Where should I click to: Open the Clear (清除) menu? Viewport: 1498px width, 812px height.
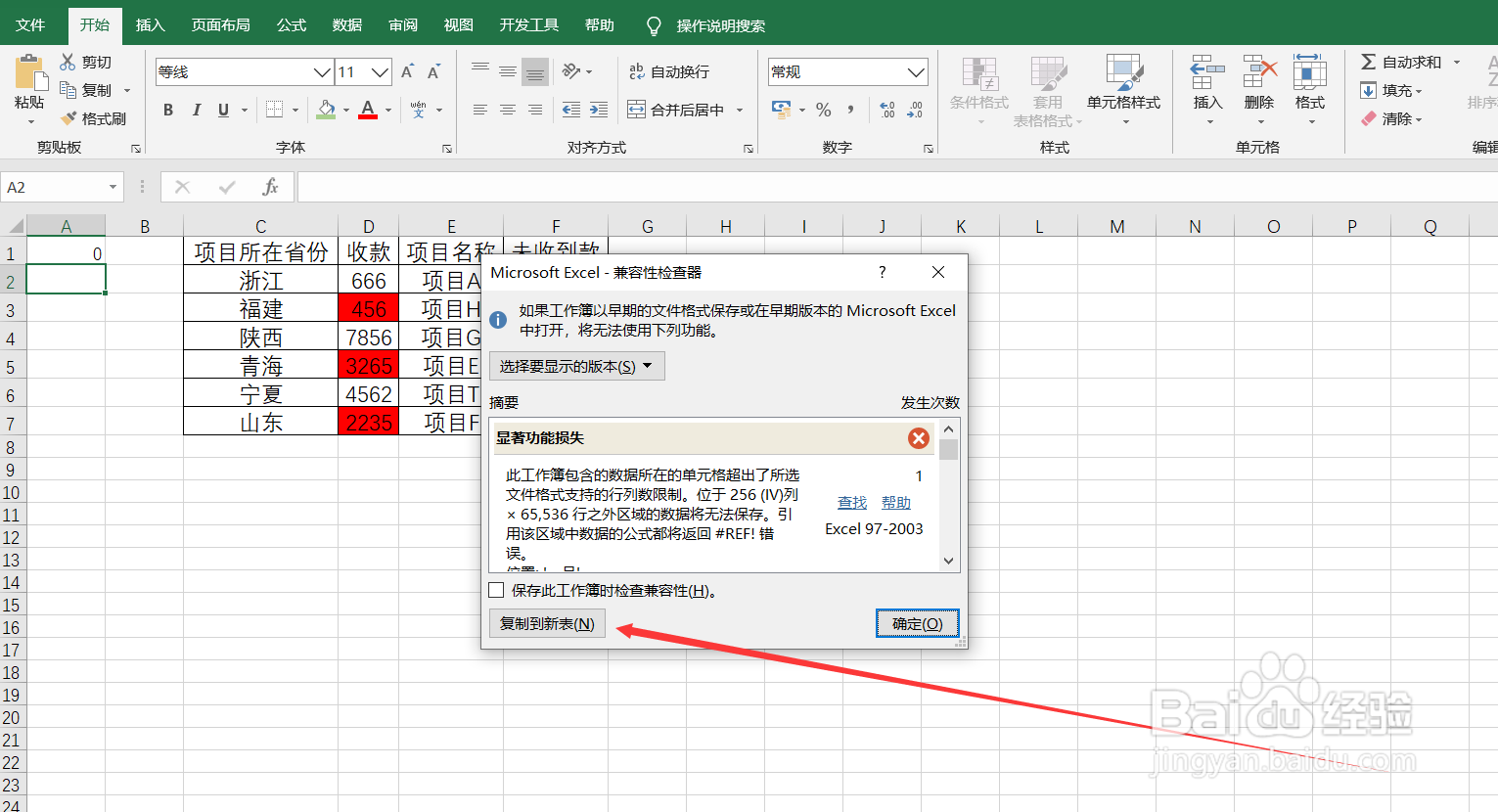(1391, 118)
